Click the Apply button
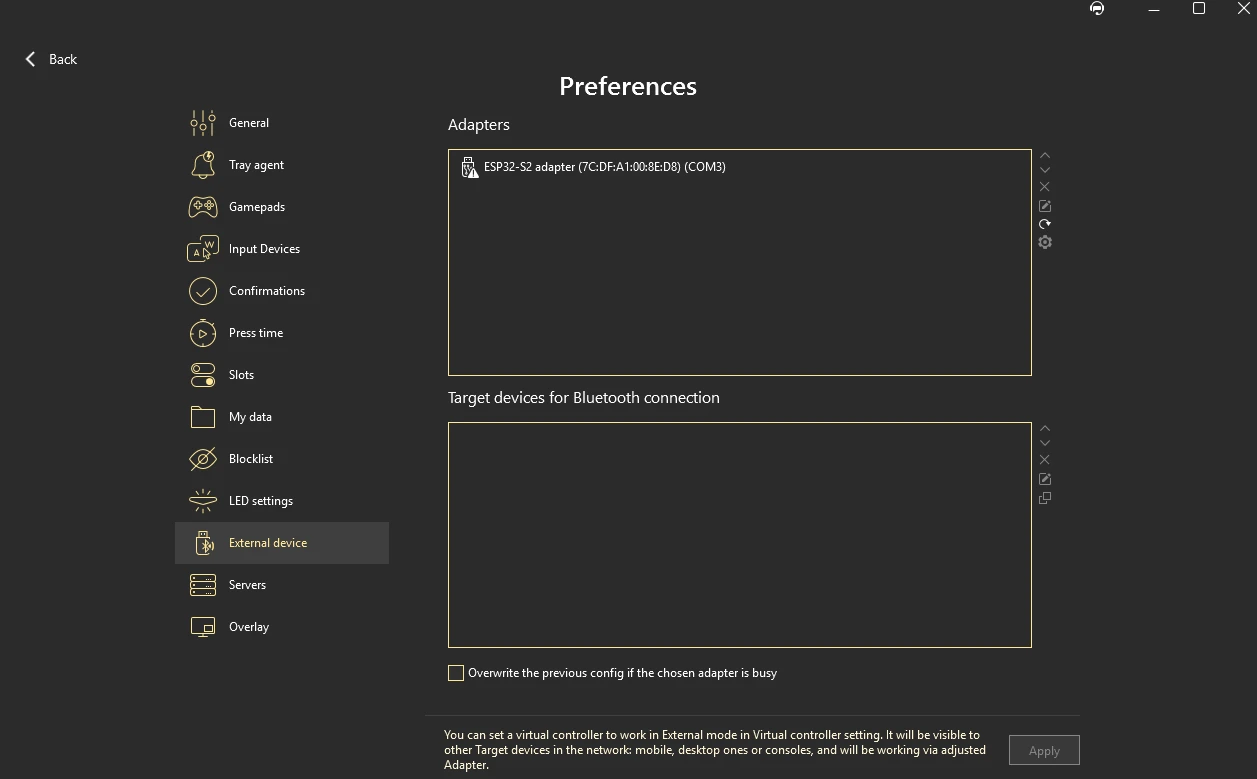1257x779 pixels. point(1044,750)
